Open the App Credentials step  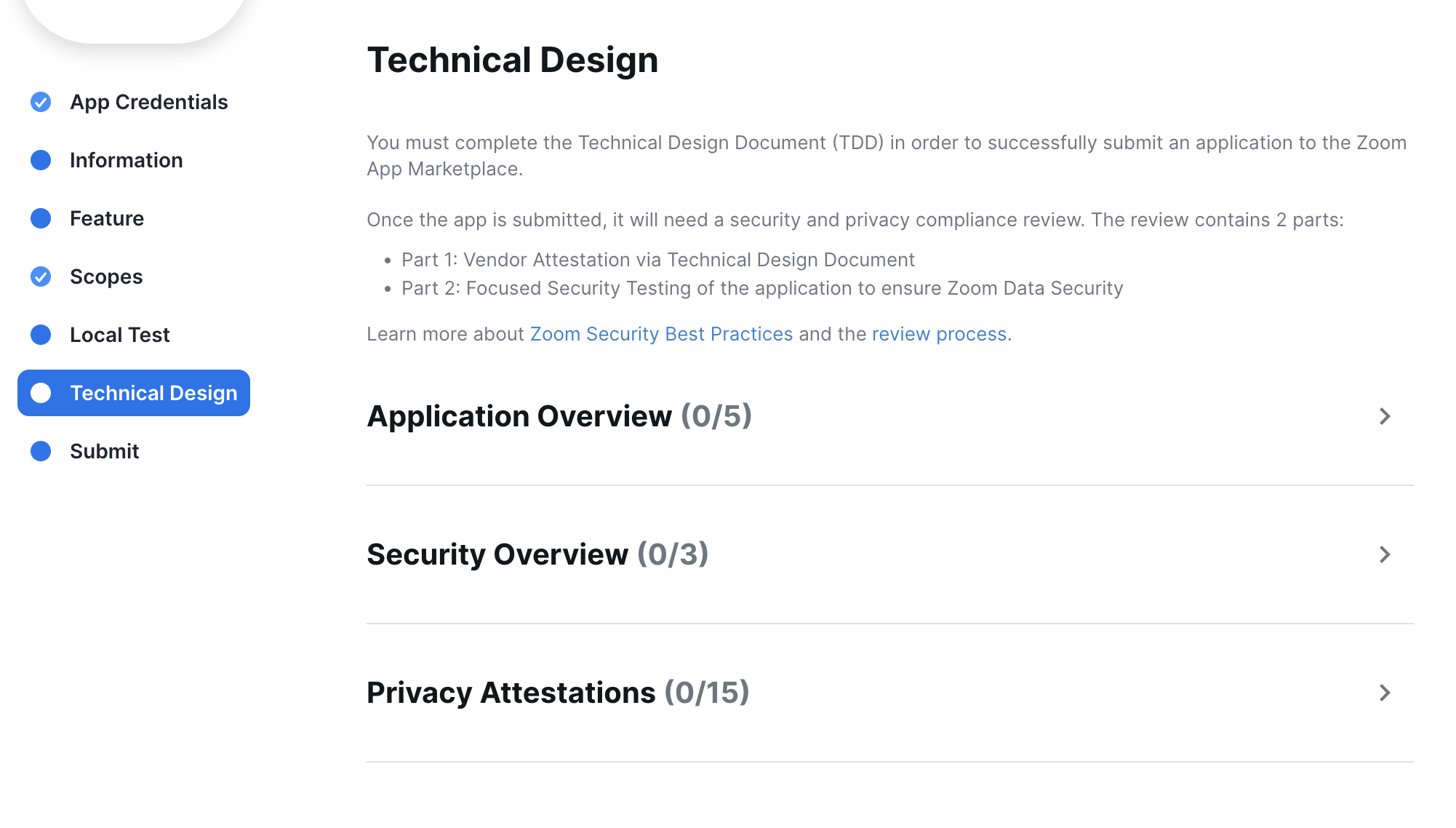click(x=148, y=102)
